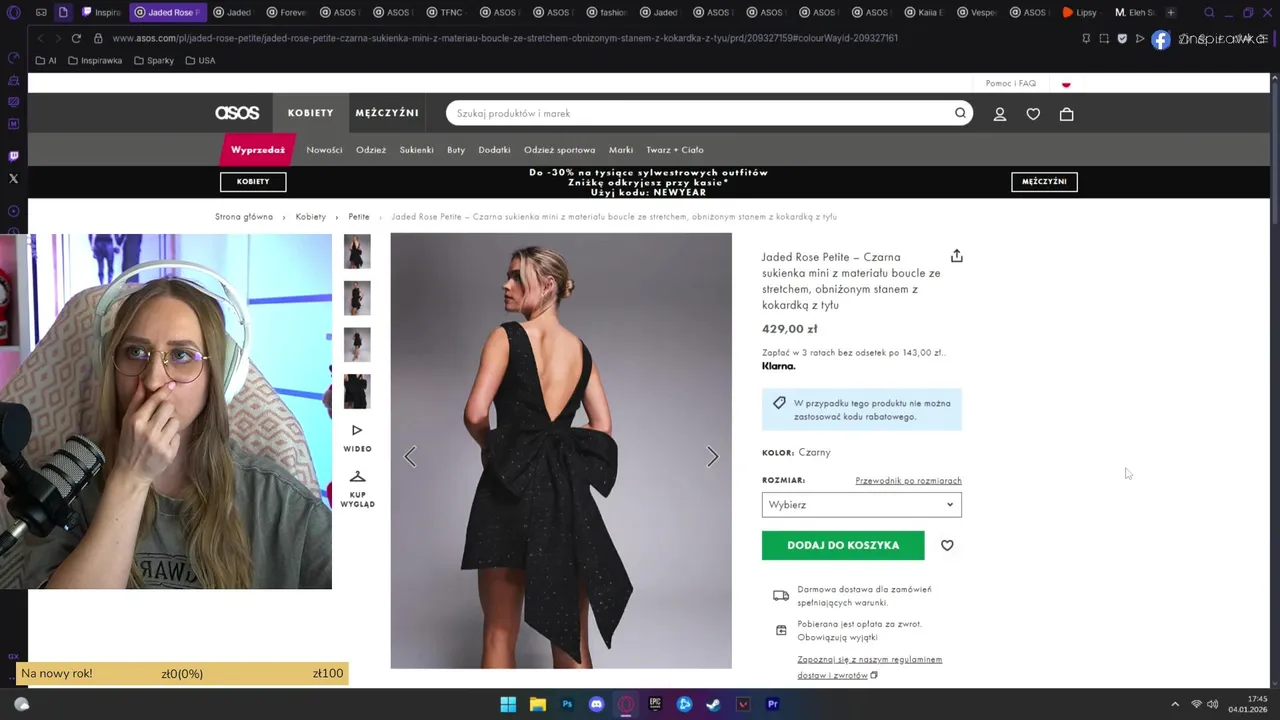Screen dimensions: 1280x720
Task: Open new browser tab with plus
Action: point(1171,12)
